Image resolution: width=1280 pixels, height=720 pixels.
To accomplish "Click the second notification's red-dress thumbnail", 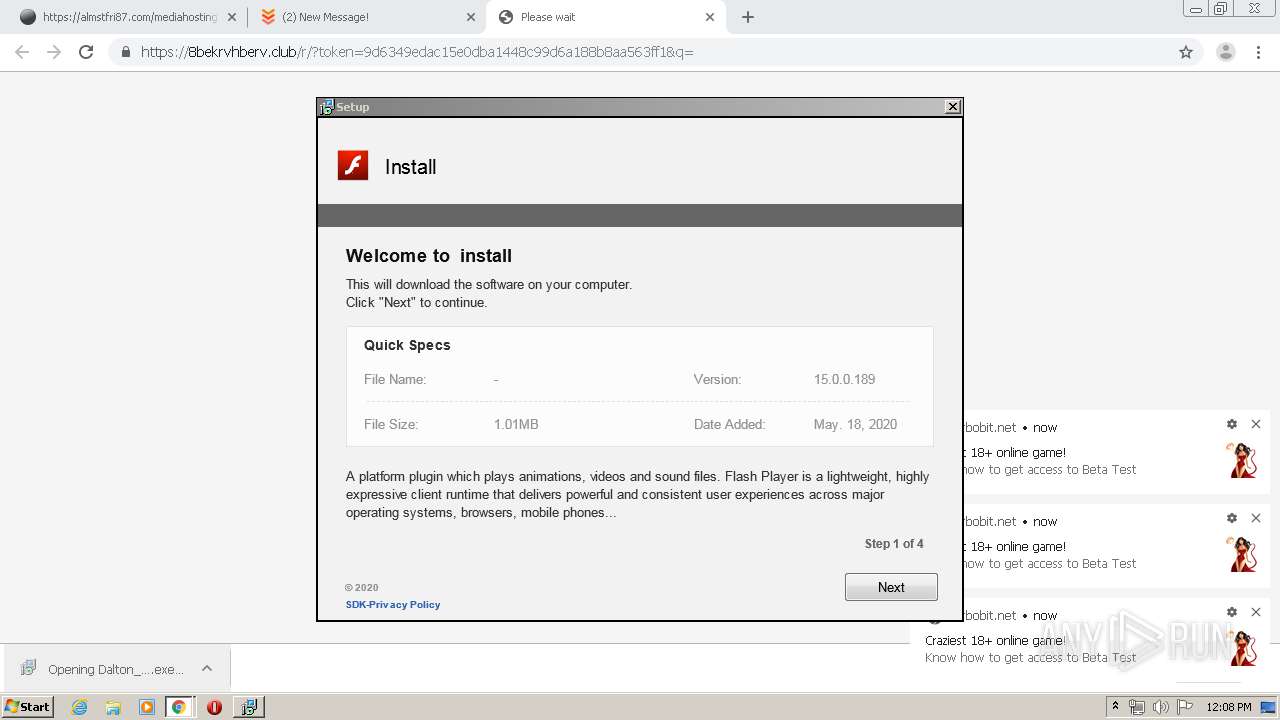I will (1242, 554).
